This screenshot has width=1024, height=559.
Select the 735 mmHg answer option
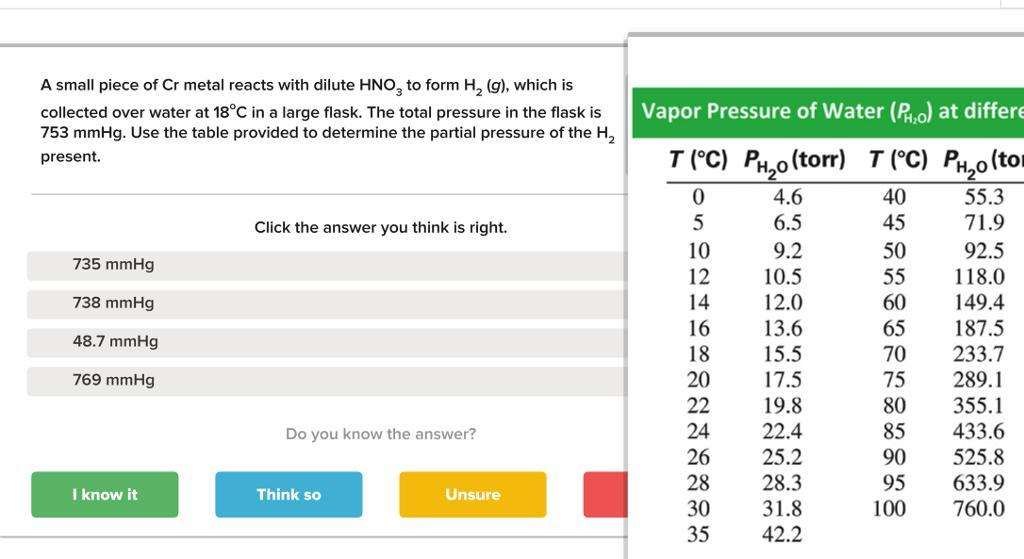(327, 265)
